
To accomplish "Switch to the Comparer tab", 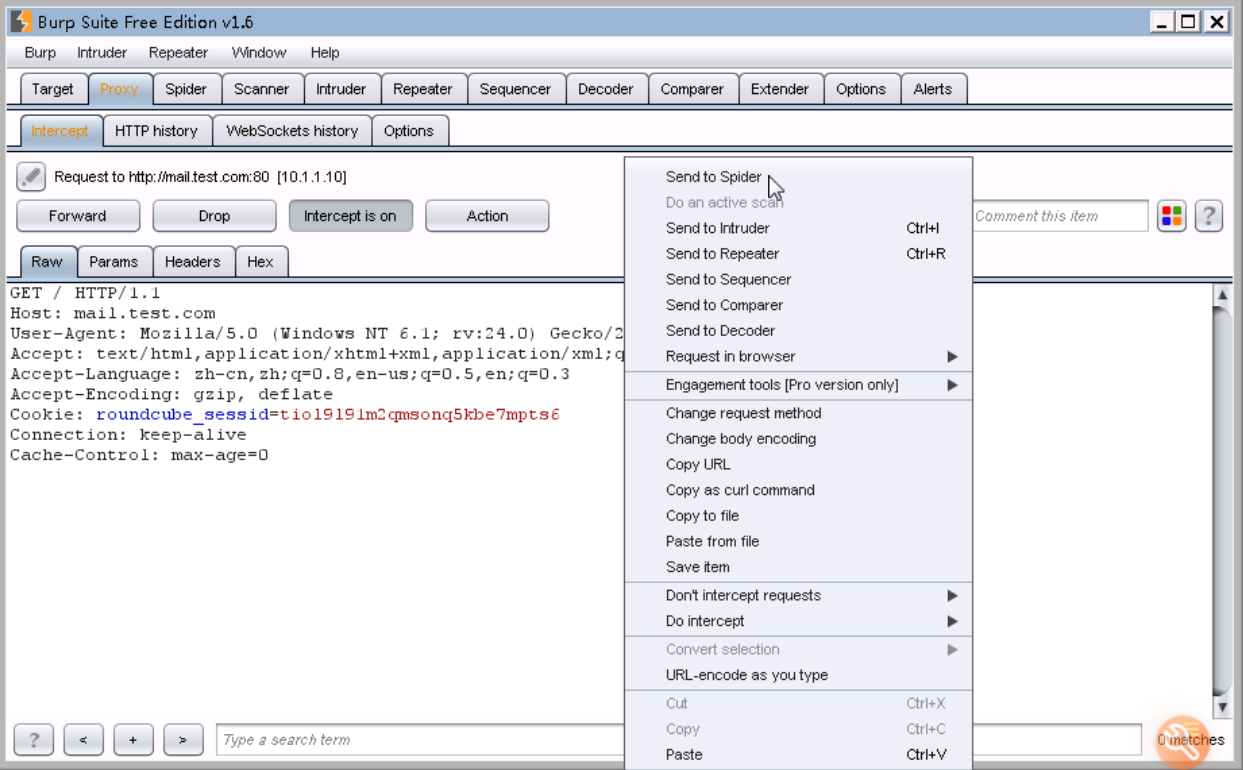I will [692, 89].
